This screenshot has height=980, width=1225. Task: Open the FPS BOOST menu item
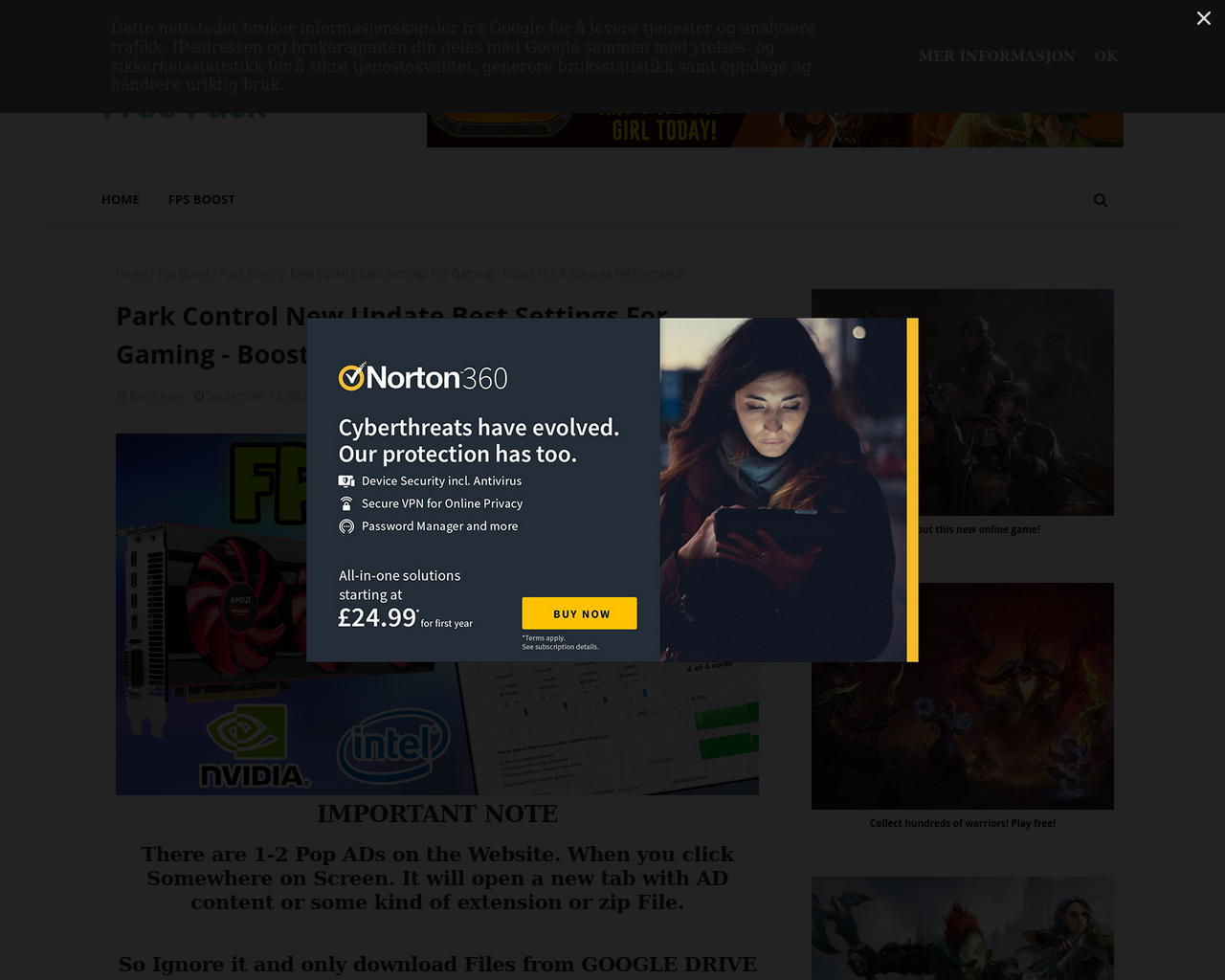201,199
